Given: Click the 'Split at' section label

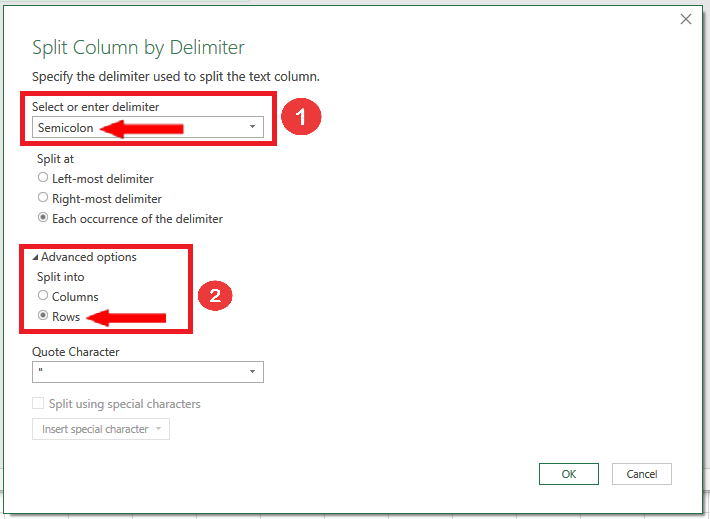Looking at the screenshot, I should (53, 159).
